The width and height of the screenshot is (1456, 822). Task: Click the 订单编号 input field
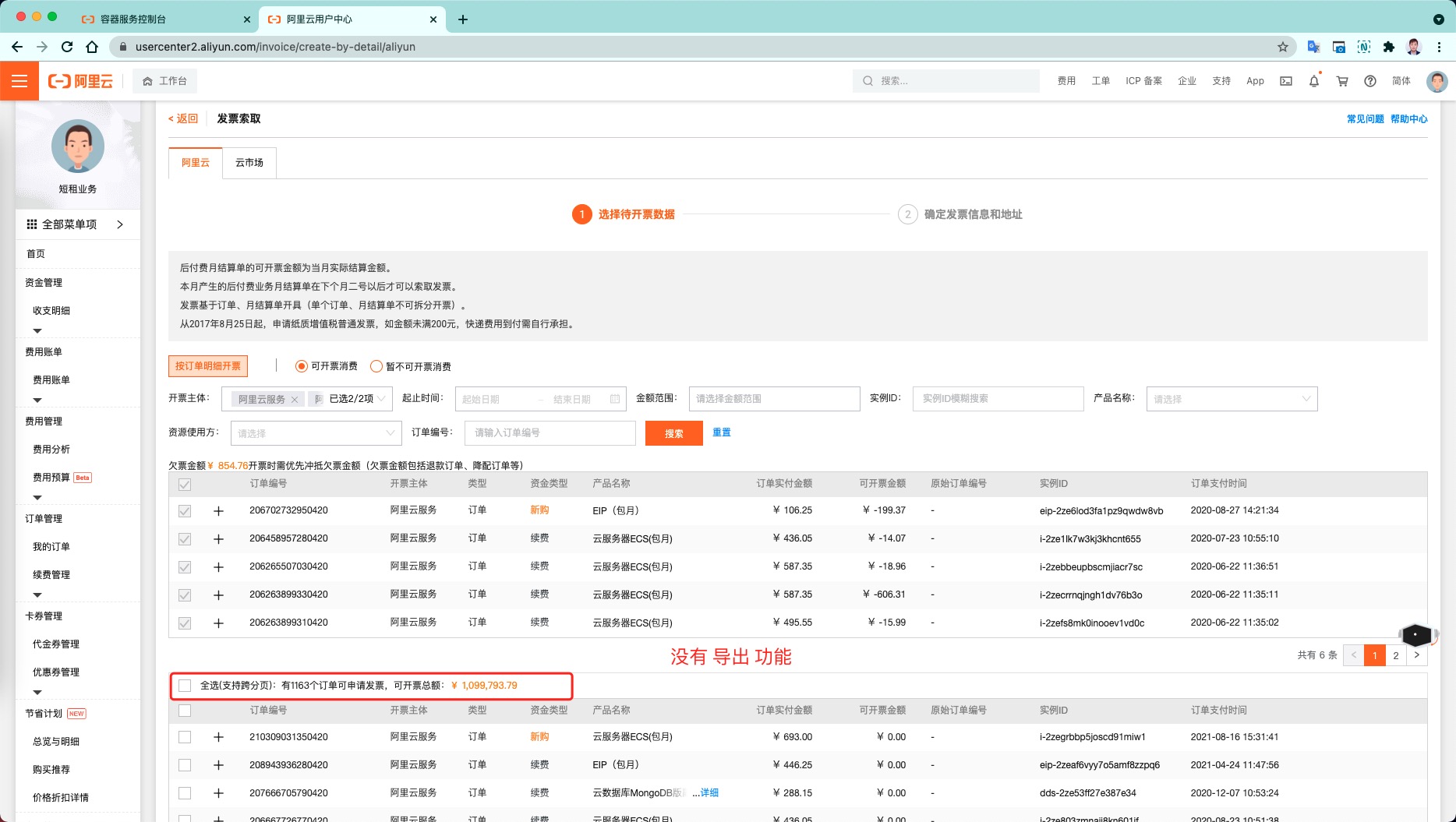(550, 433)
